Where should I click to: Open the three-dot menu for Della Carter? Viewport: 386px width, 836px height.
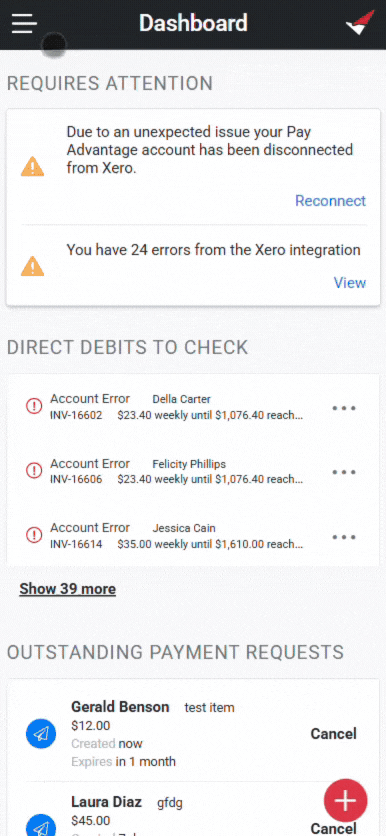click(x=344, y=408)
